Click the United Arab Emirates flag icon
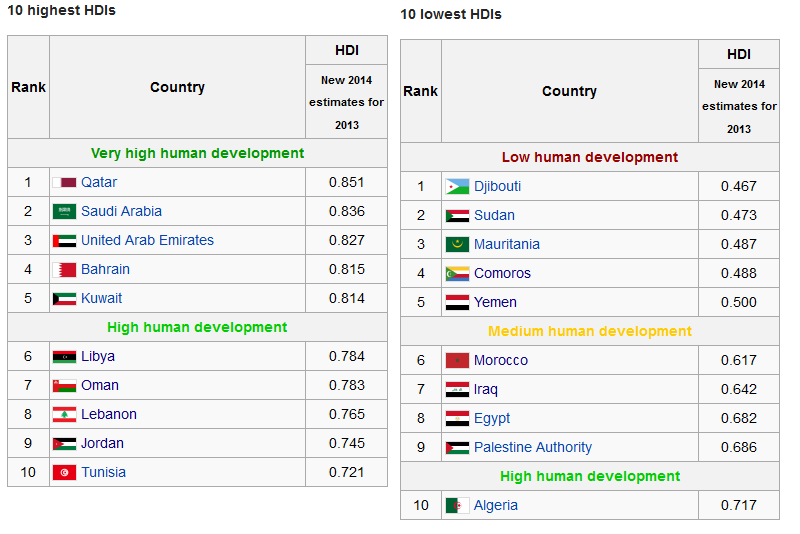 pyautogui.click(x=64, y=241)
